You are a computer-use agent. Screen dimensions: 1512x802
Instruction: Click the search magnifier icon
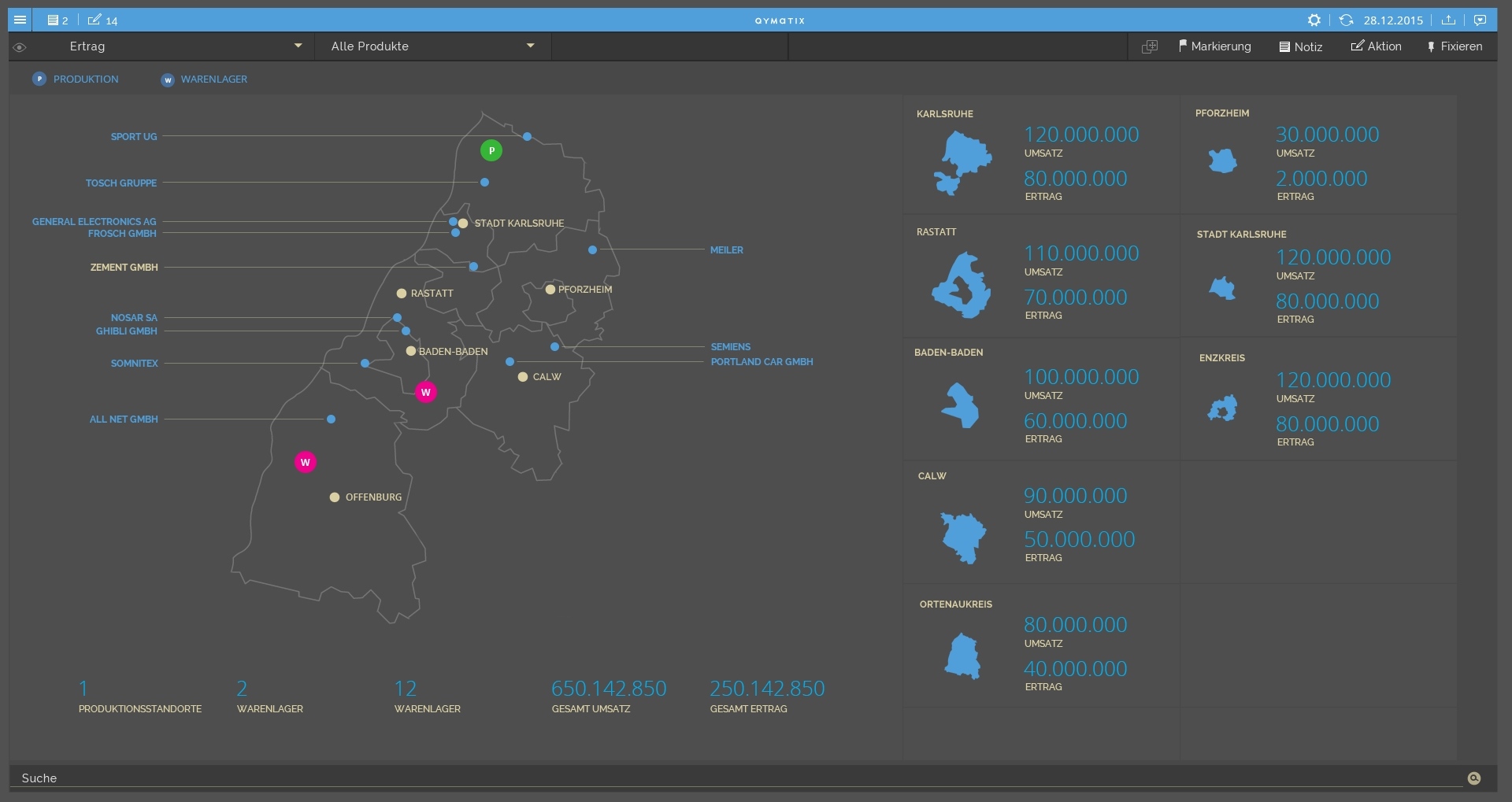1474,778
